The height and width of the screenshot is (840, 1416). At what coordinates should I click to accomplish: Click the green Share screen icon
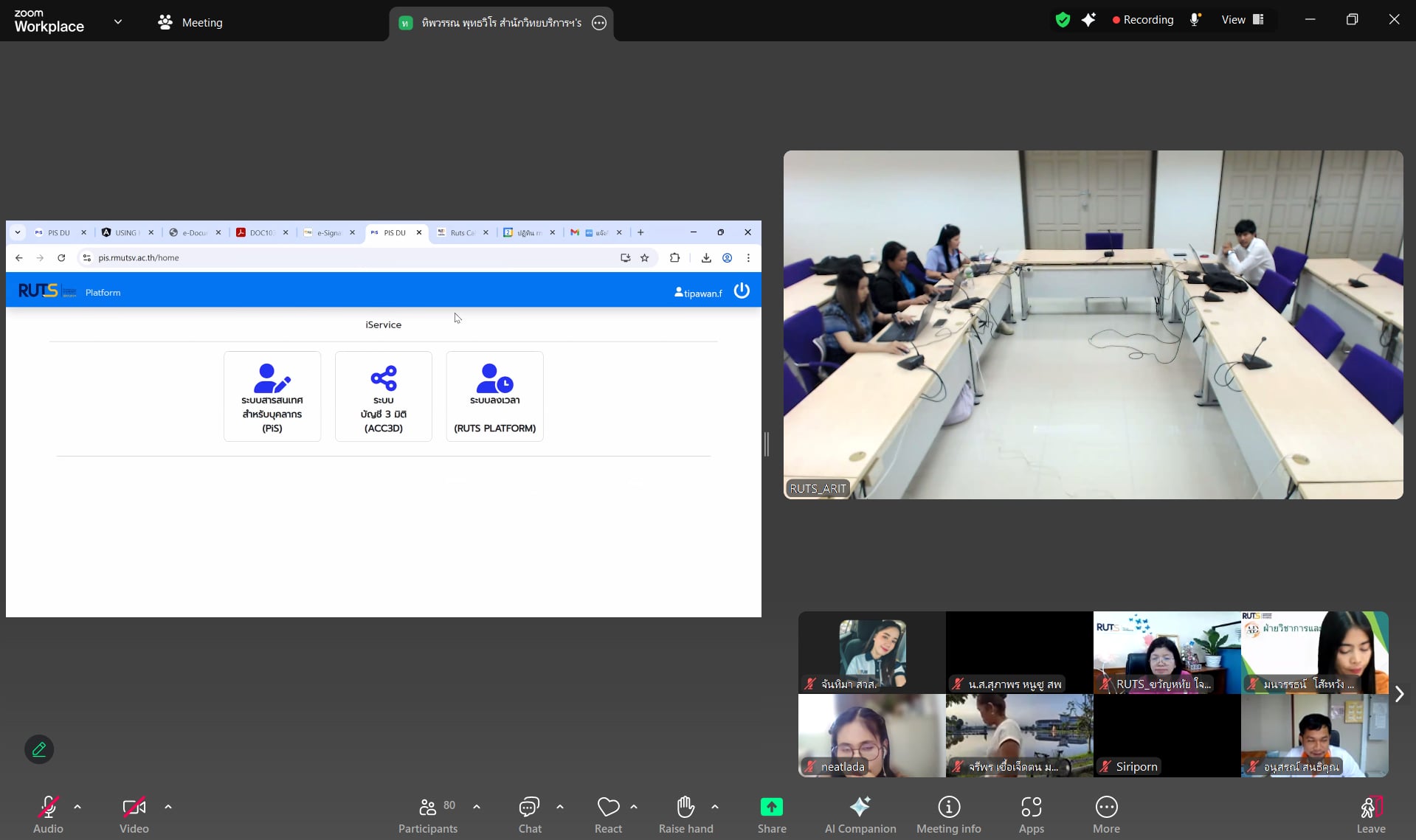[x=771, y=808]
